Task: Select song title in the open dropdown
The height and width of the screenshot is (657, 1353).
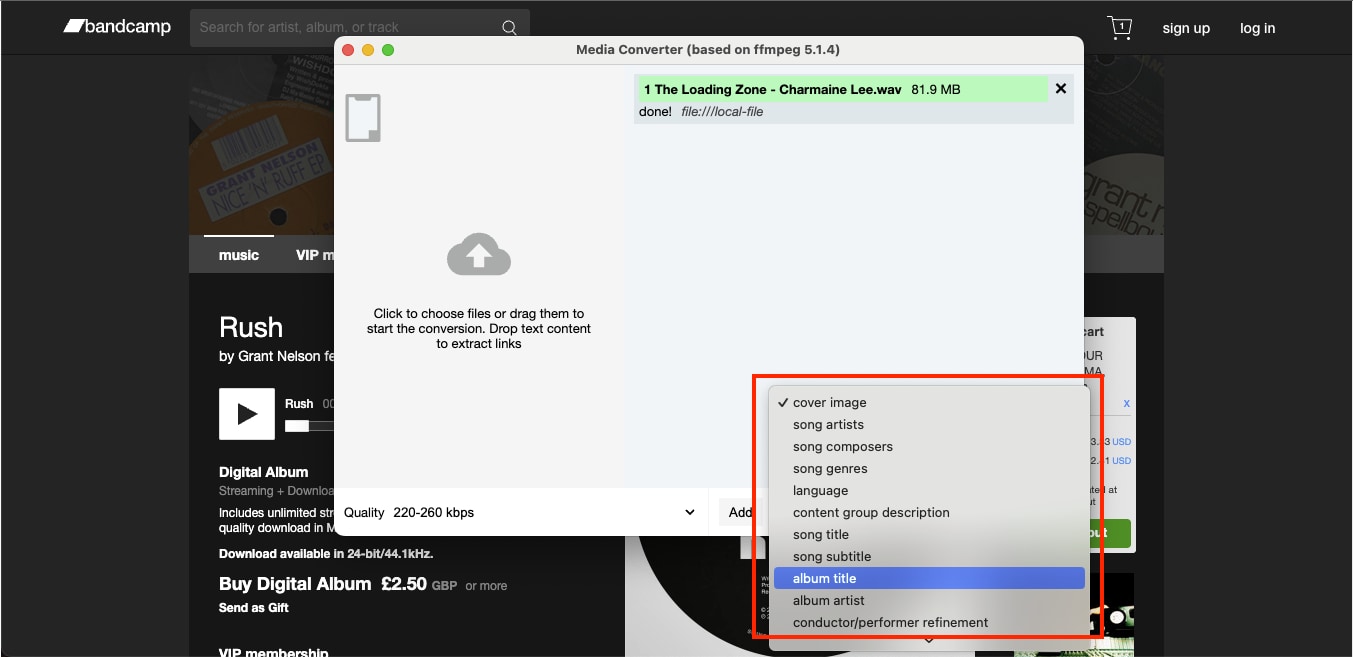Action: coord(821,534)
